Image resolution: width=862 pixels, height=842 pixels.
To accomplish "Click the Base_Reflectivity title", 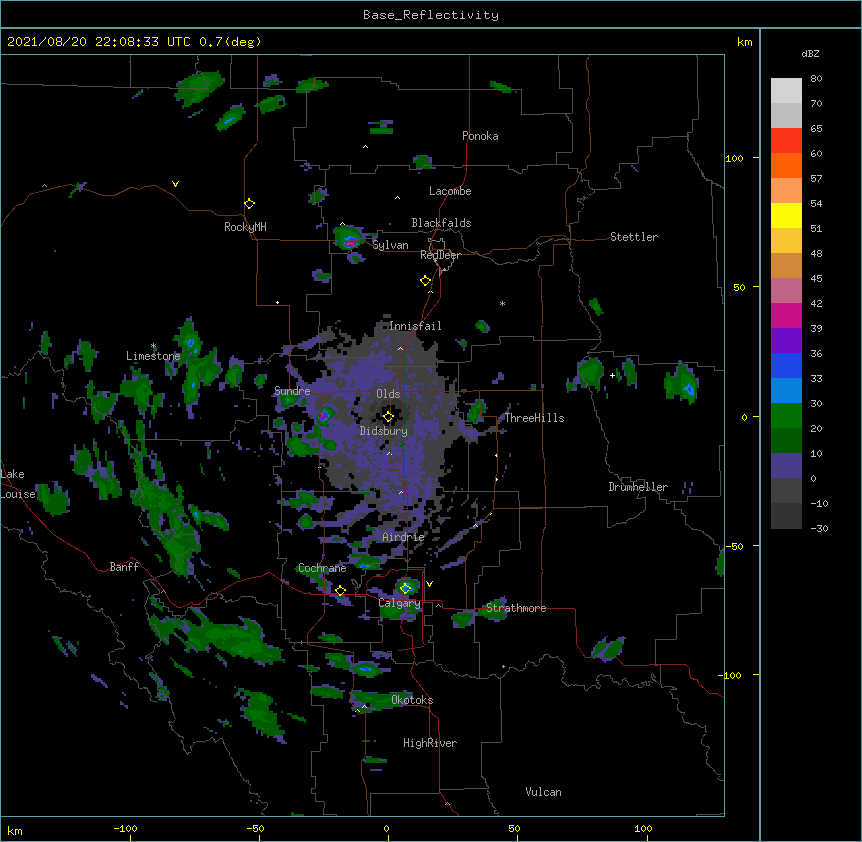I will [x=431, y=15].
